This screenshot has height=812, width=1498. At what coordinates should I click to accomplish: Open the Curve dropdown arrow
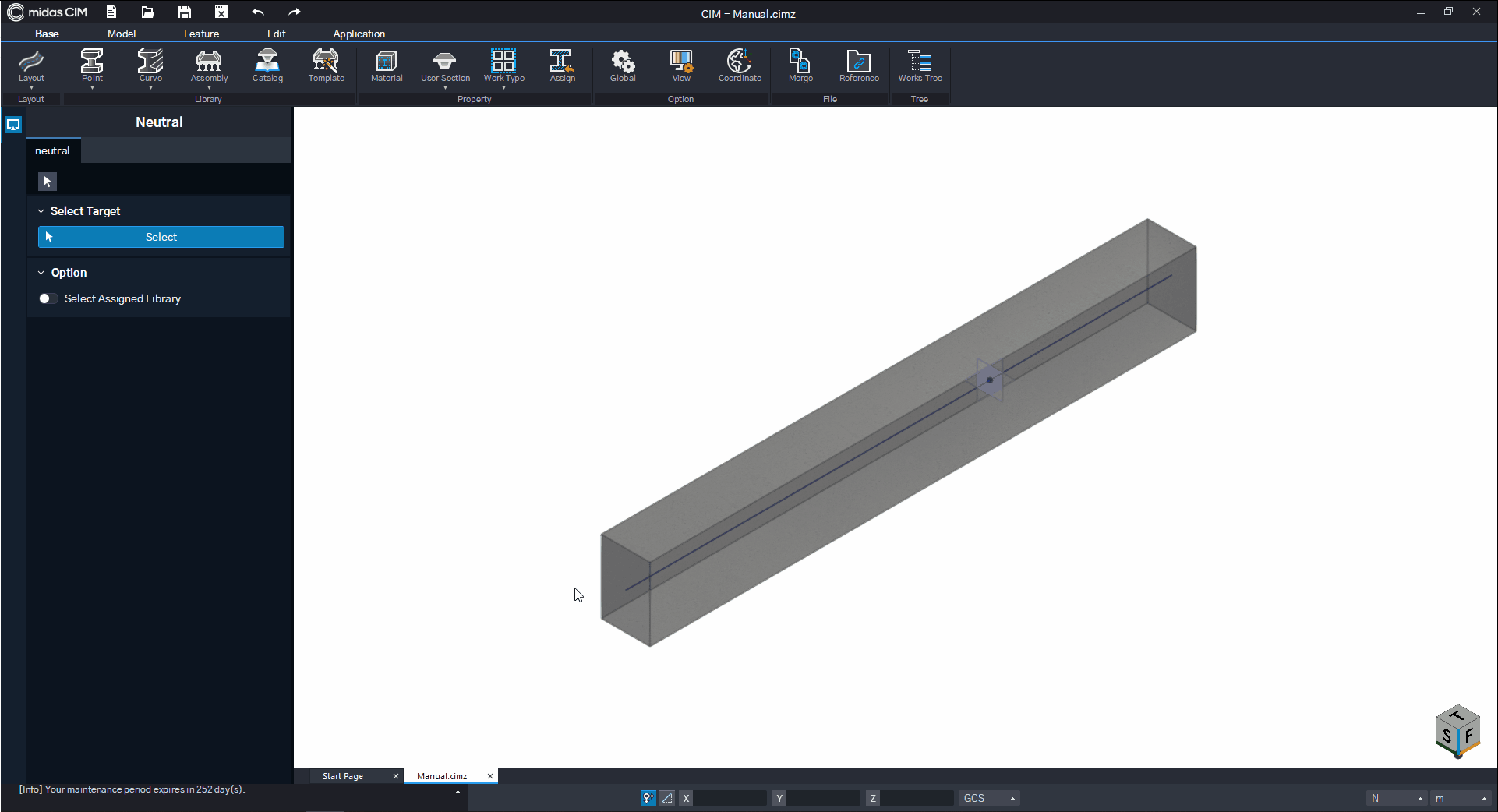(x=150, y=87)
